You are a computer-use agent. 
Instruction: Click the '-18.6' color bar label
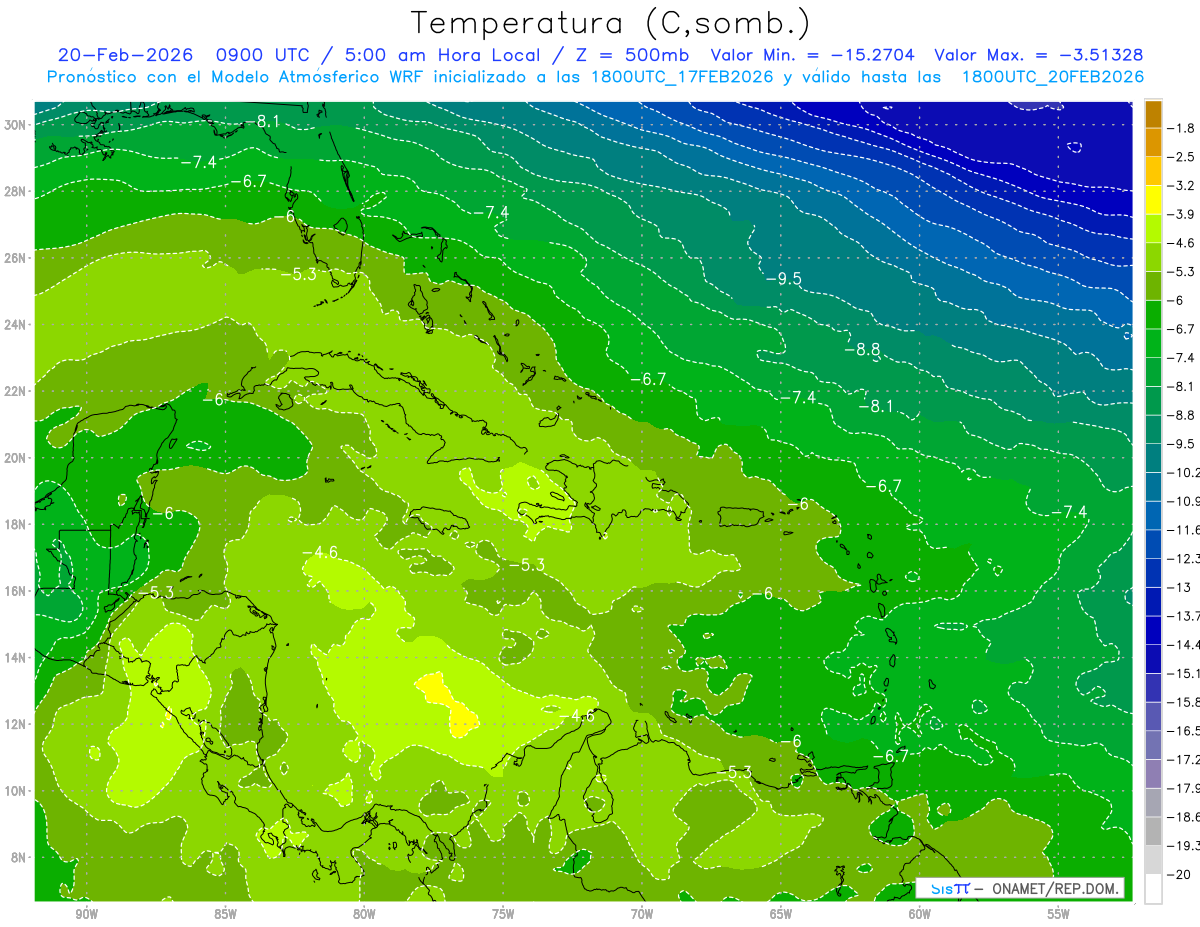click(x=1183, y=817)
